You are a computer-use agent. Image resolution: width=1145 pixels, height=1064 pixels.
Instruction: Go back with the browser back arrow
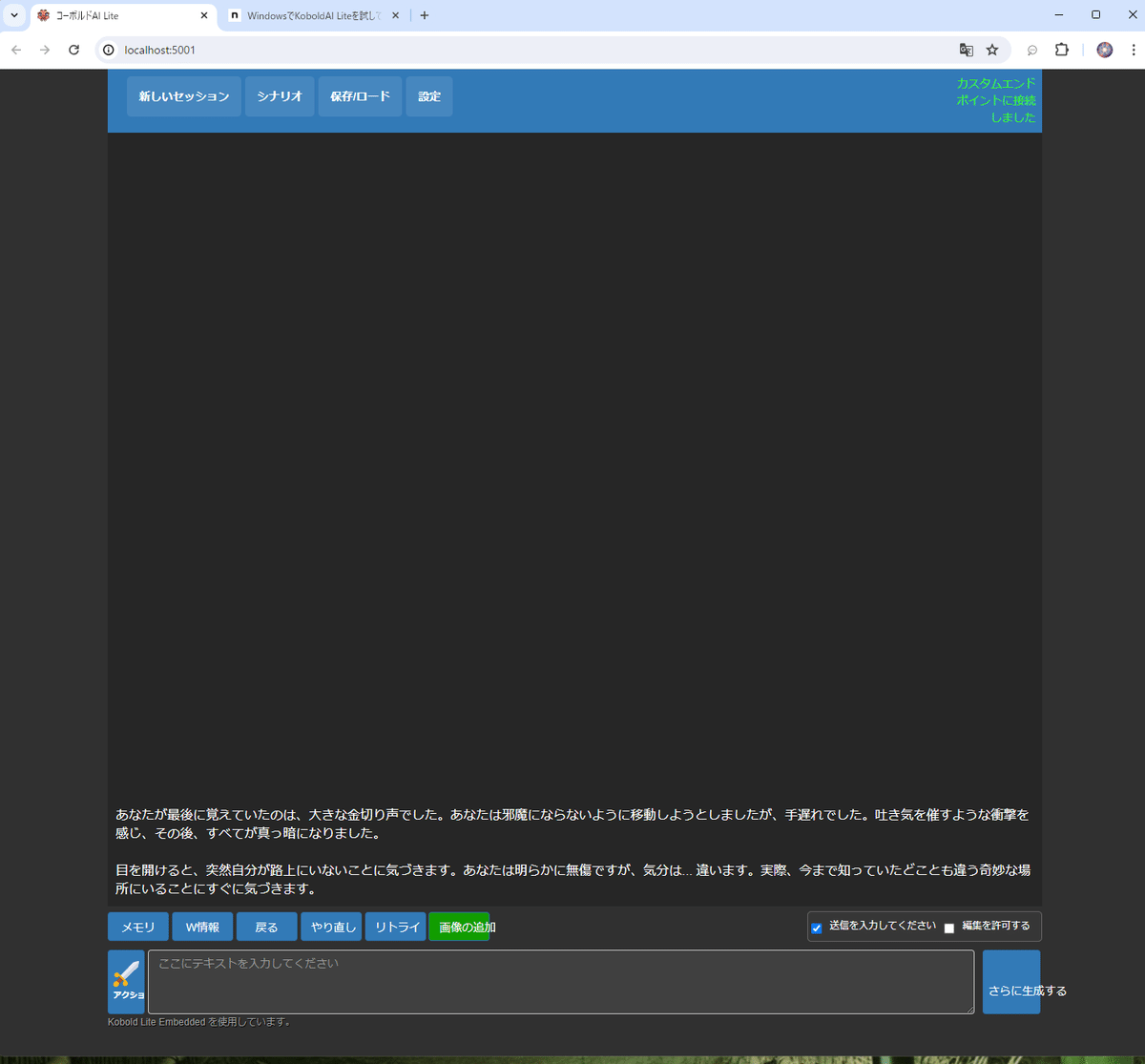coord(16,50)
